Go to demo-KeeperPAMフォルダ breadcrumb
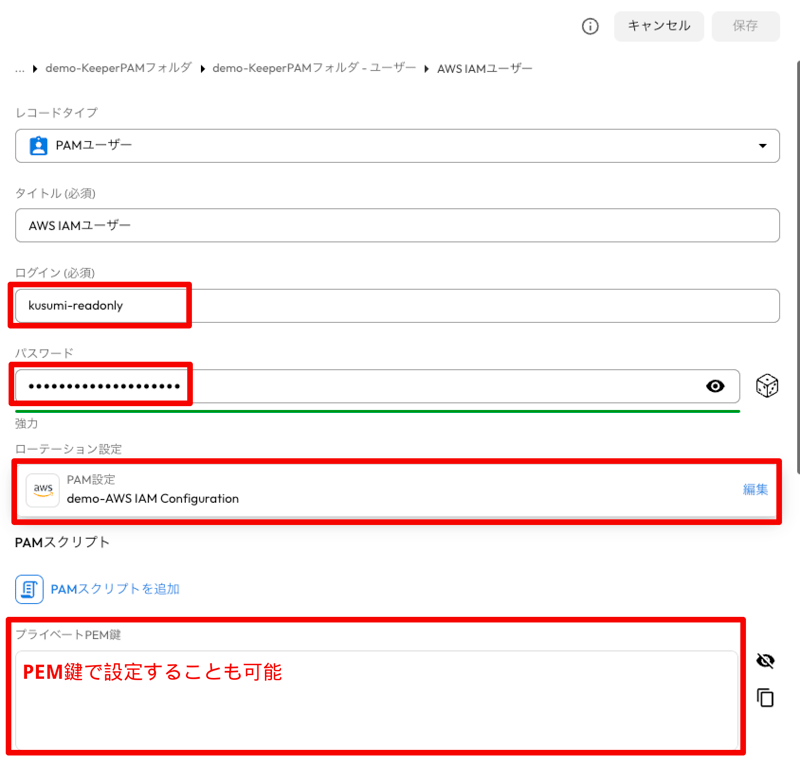This screenshot has width=800, height=765. [118, 68]
